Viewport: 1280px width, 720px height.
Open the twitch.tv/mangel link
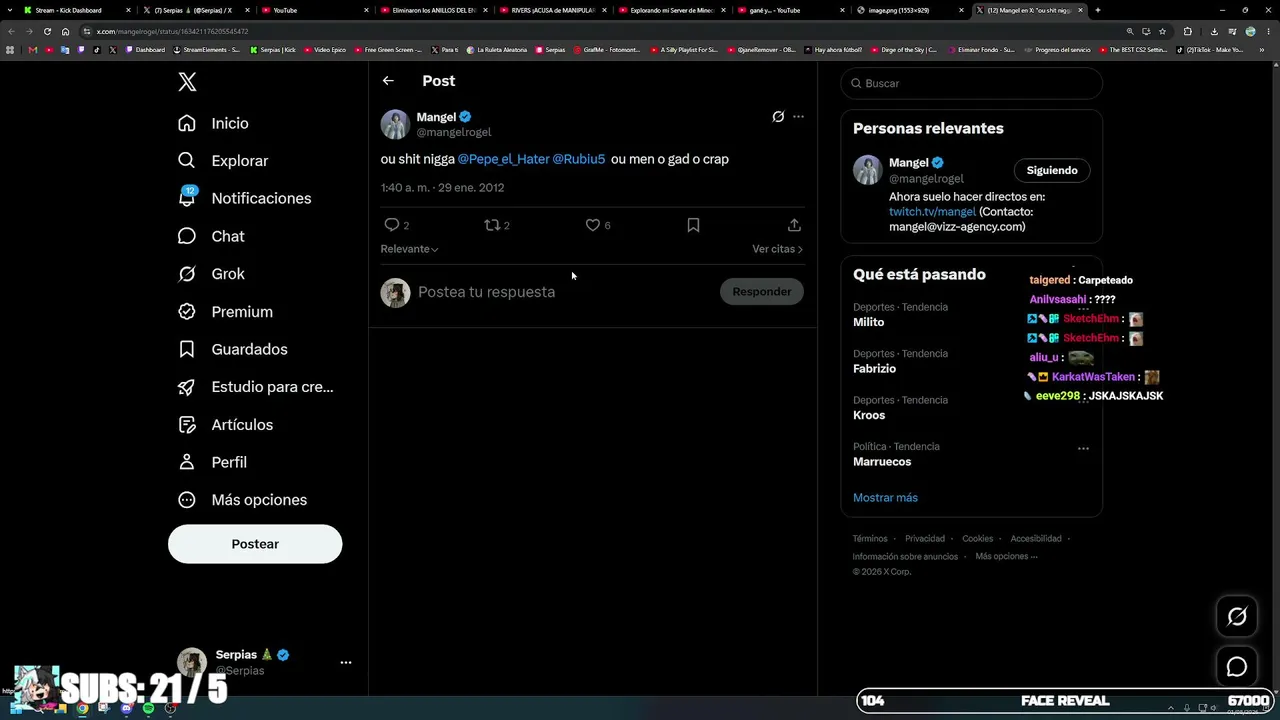[x=932, y=212]
